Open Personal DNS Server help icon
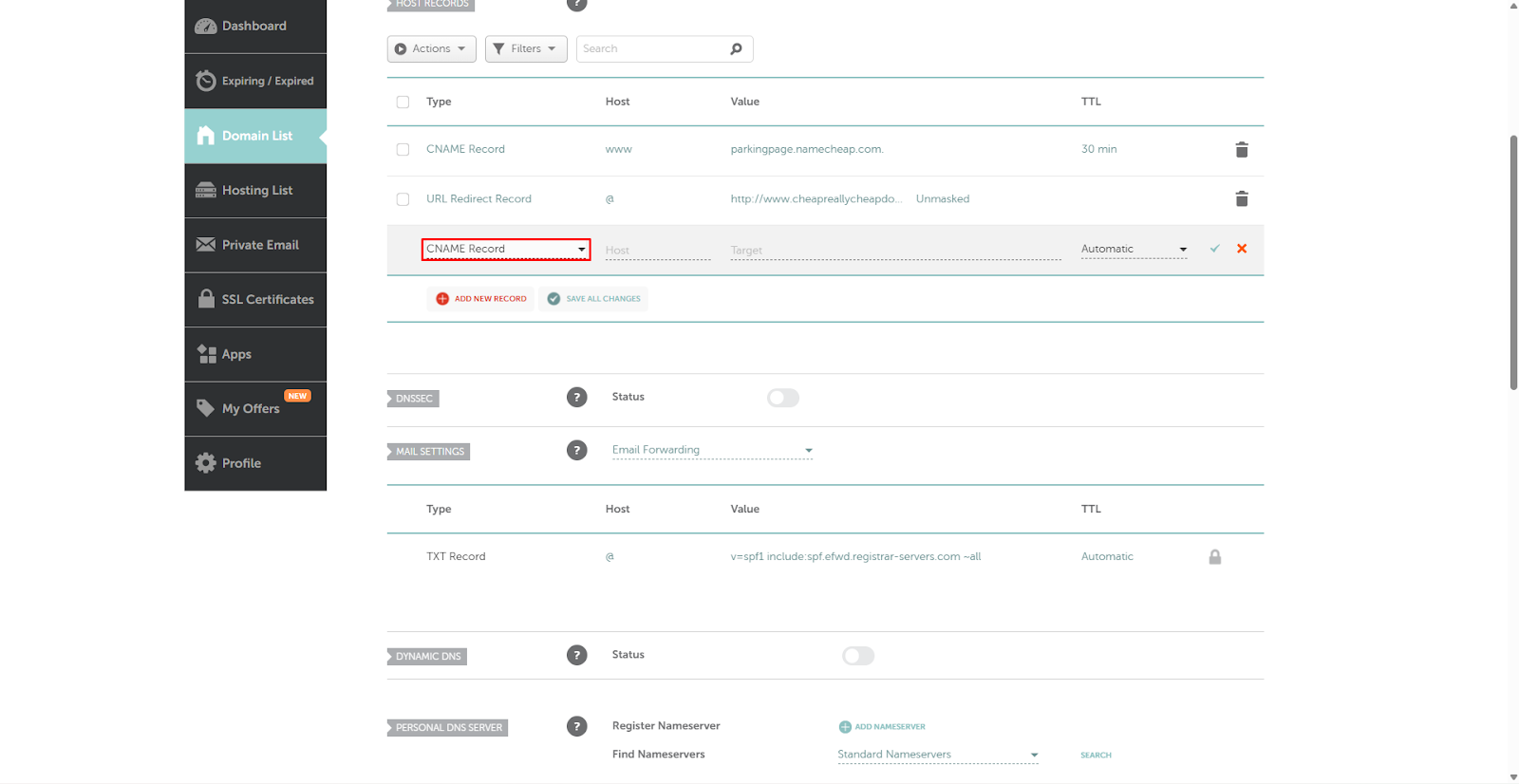 pyautogui.click(x=576, y=726)
